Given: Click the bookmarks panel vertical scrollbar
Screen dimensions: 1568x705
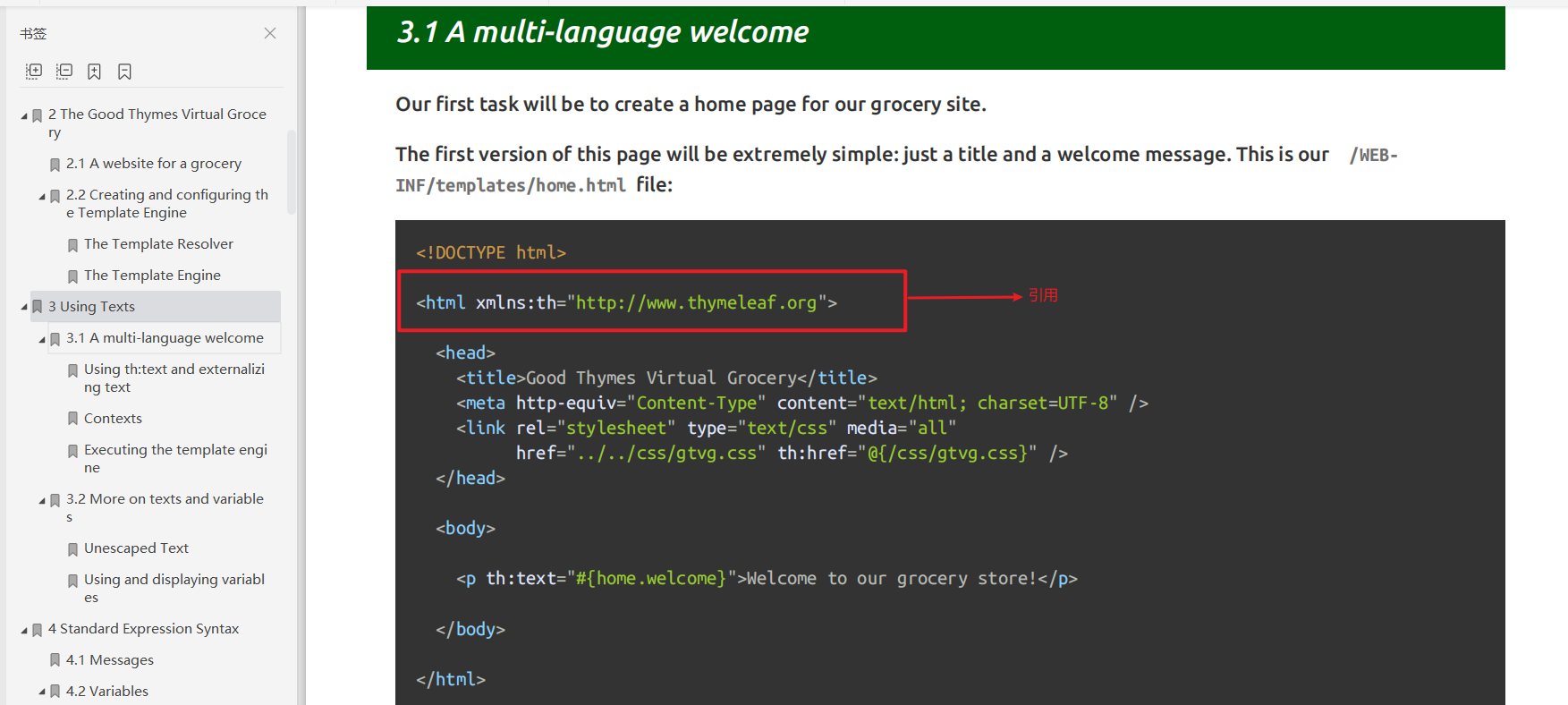Looking at the screenshot, I should pyautogui.click(x=291, y=173).
